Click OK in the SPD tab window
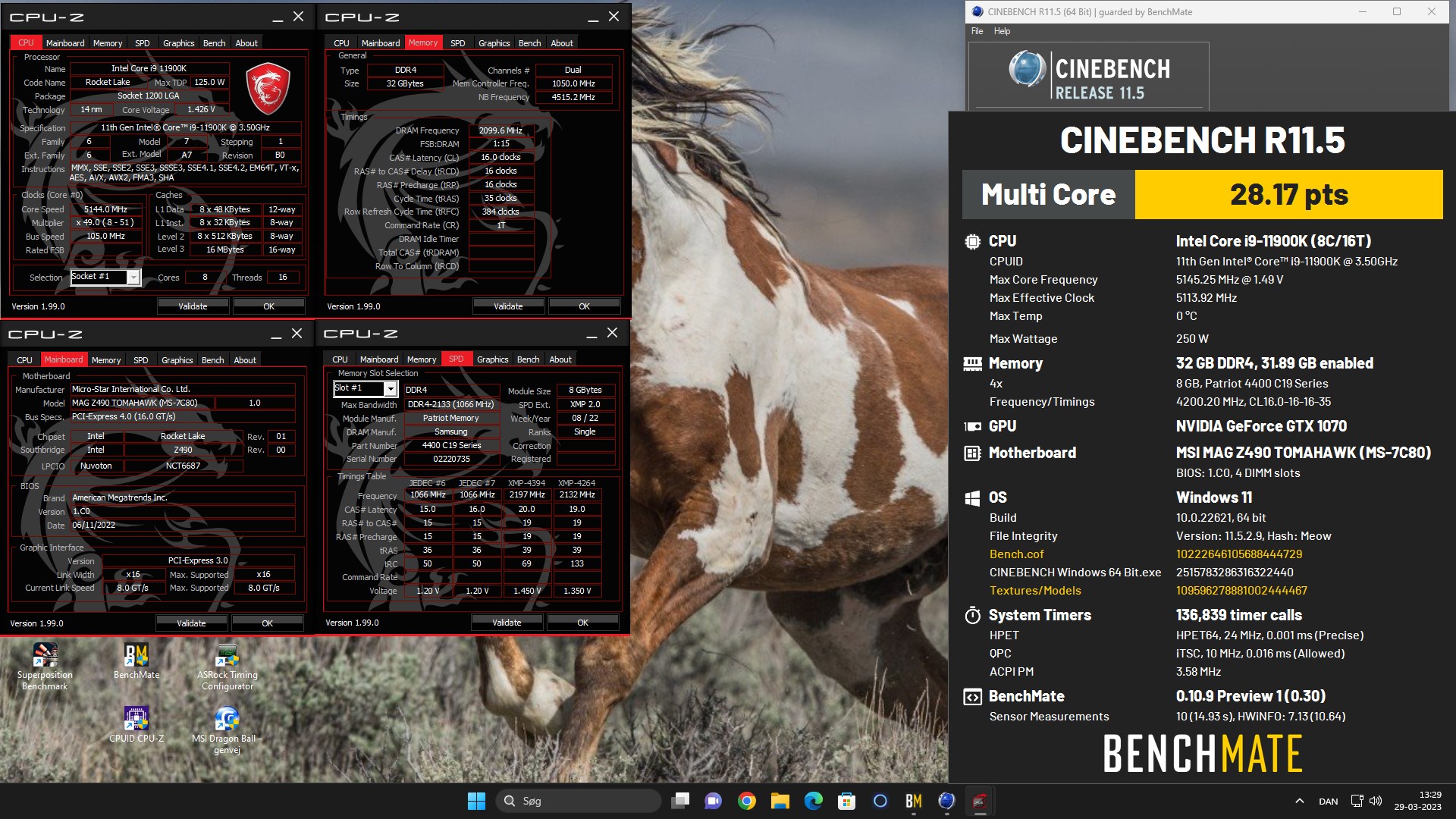Viewport: 1456px width, 819px height. [582, 623]
